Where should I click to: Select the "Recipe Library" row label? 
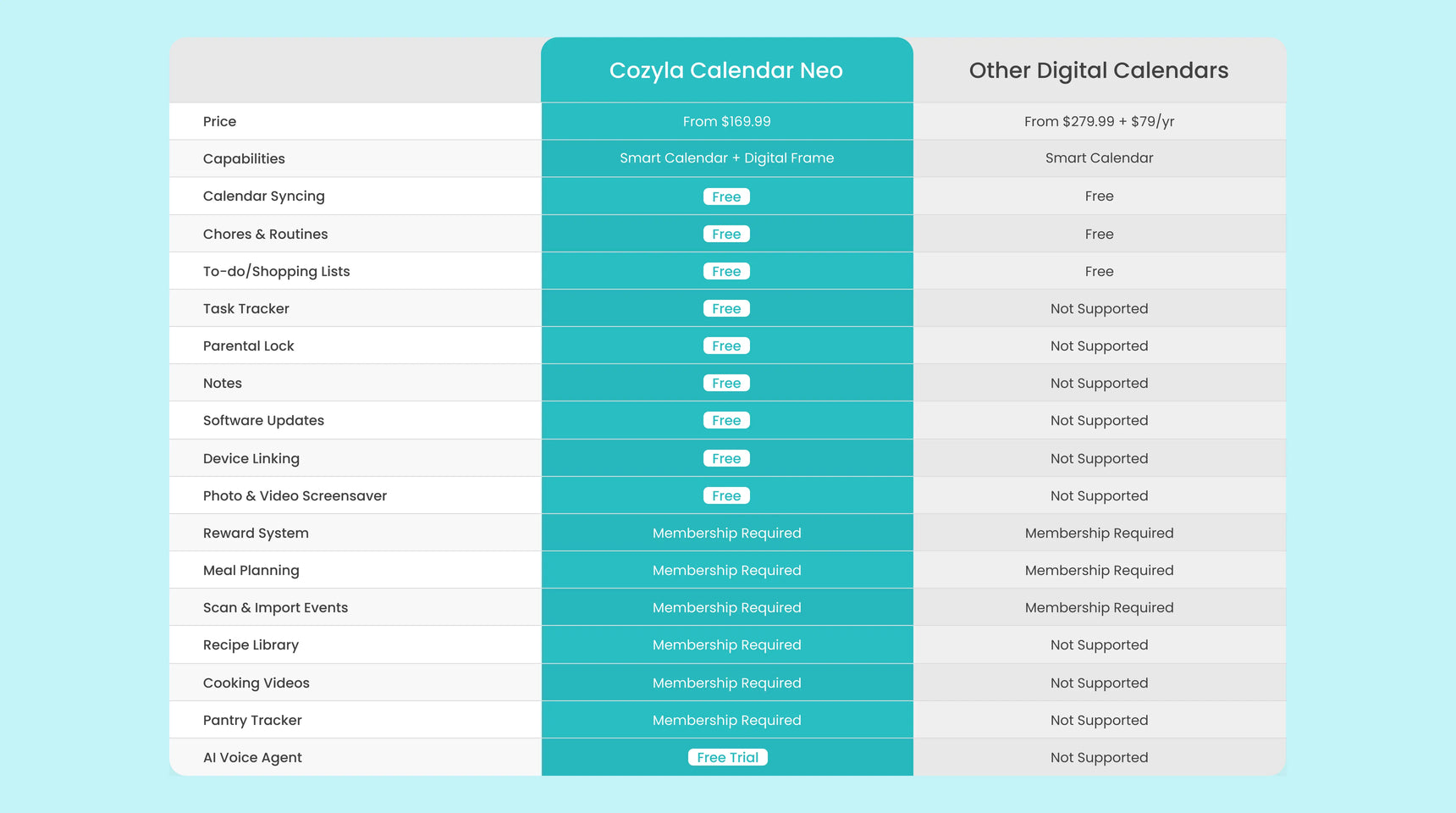(251, 645)
